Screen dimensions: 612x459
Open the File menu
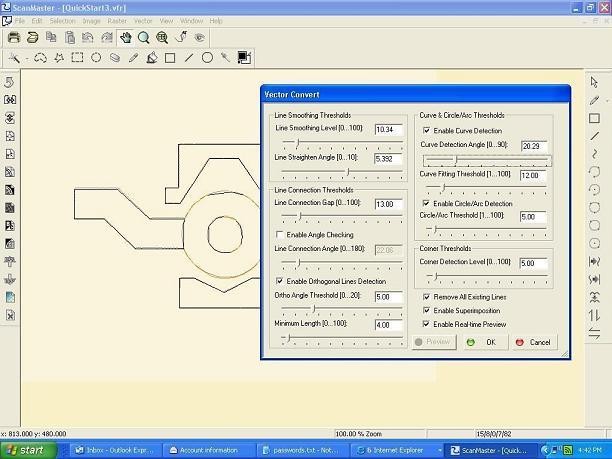pos(20,21)
